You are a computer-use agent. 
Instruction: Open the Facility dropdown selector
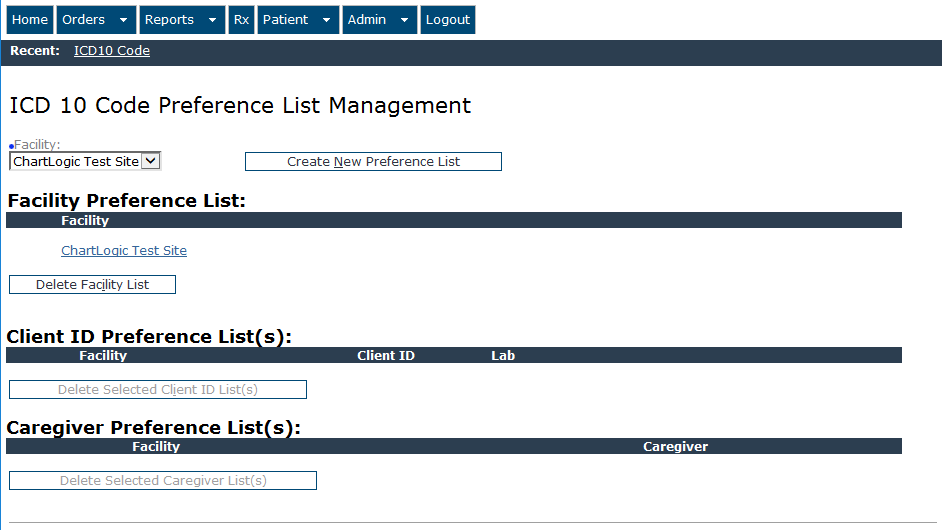pos(85,161)
